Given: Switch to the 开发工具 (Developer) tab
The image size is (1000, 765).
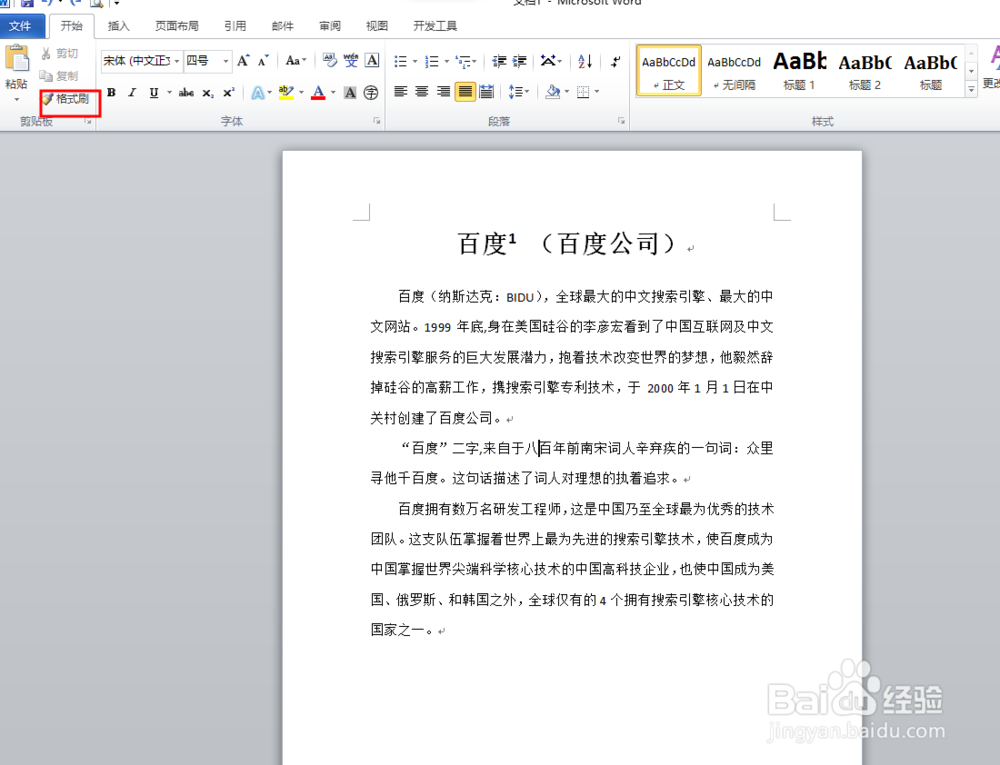Looking at the screenshot, I should 435,26.
